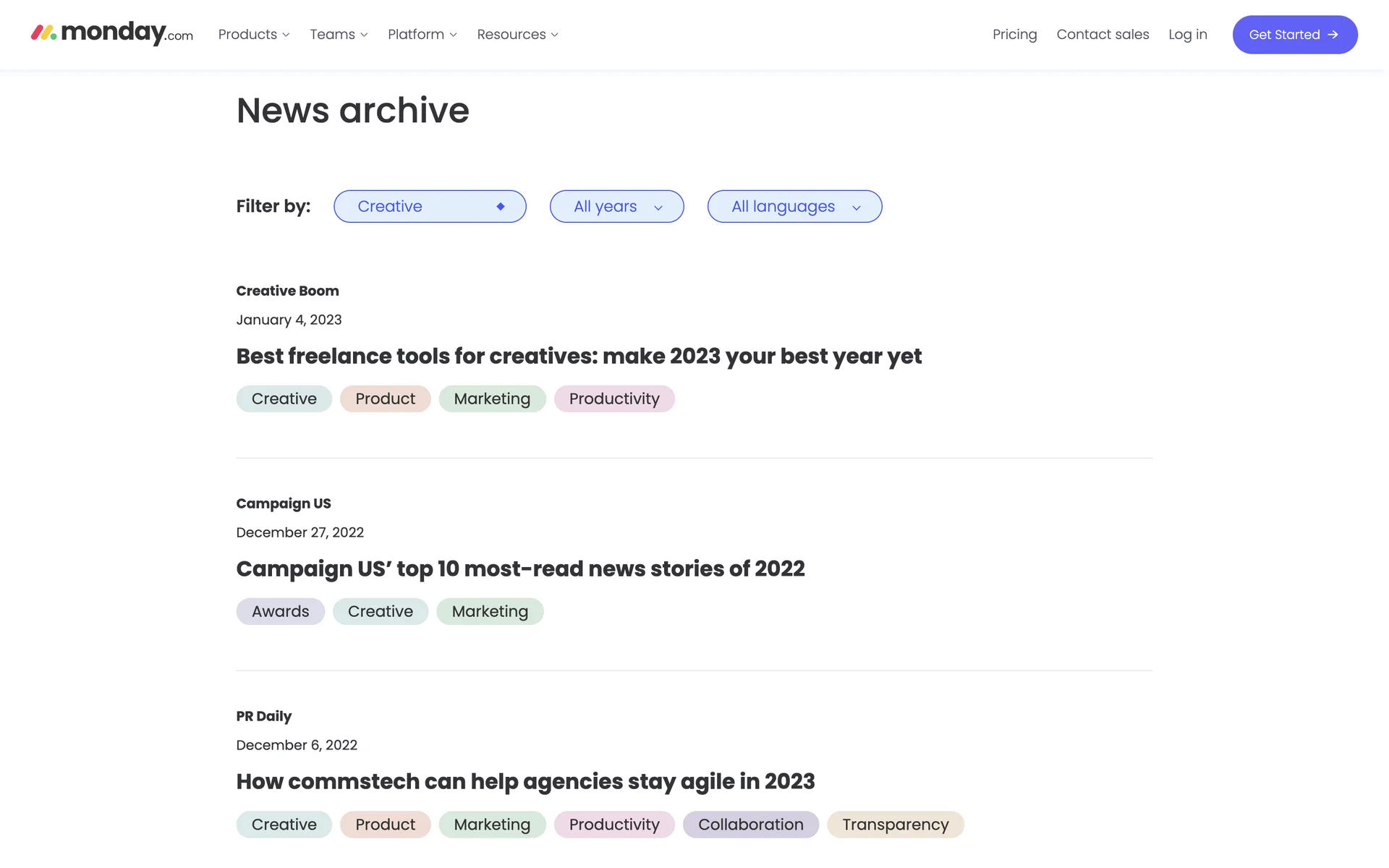Screen dimensions: 1389x868
Task: Click the Log in link
Action: (1187, 35)
